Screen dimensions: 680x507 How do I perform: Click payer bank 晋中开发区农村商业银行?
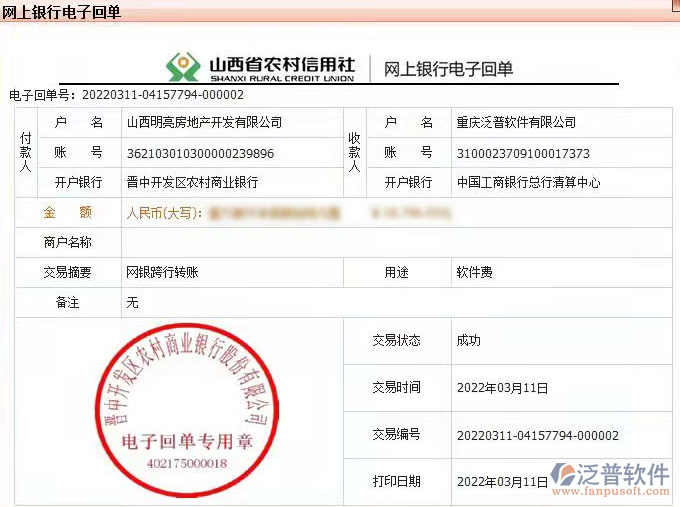pyautogui.click(x=192, y=183)
